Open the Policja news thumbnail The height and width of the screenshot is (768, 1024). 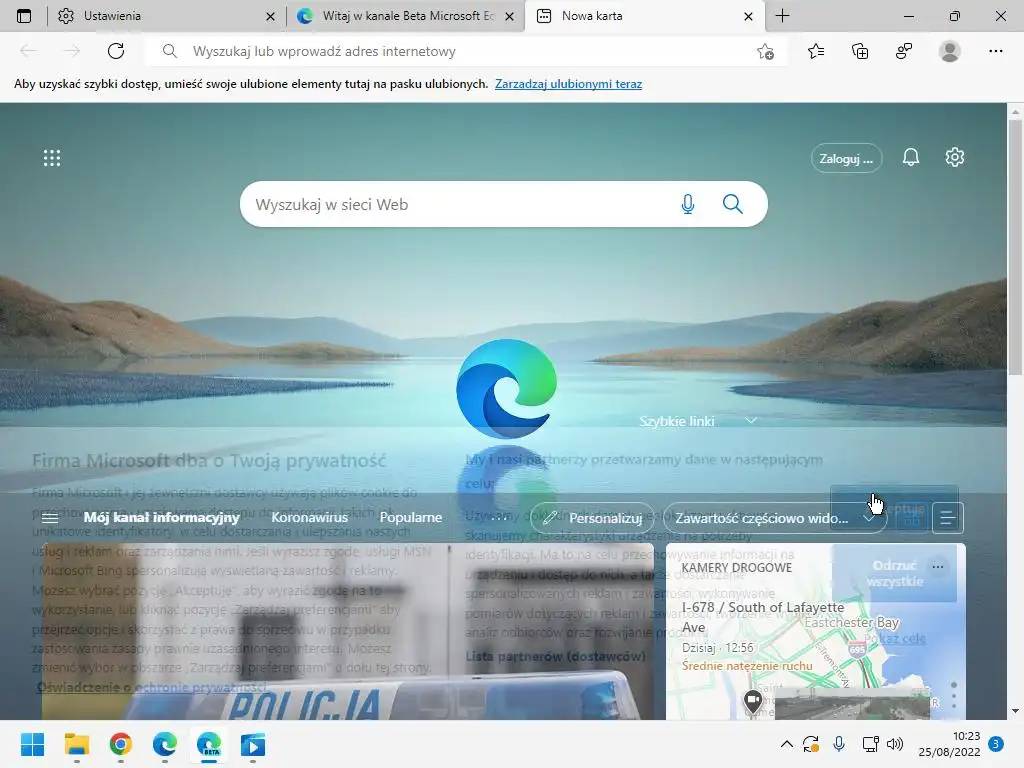[347, 632]
